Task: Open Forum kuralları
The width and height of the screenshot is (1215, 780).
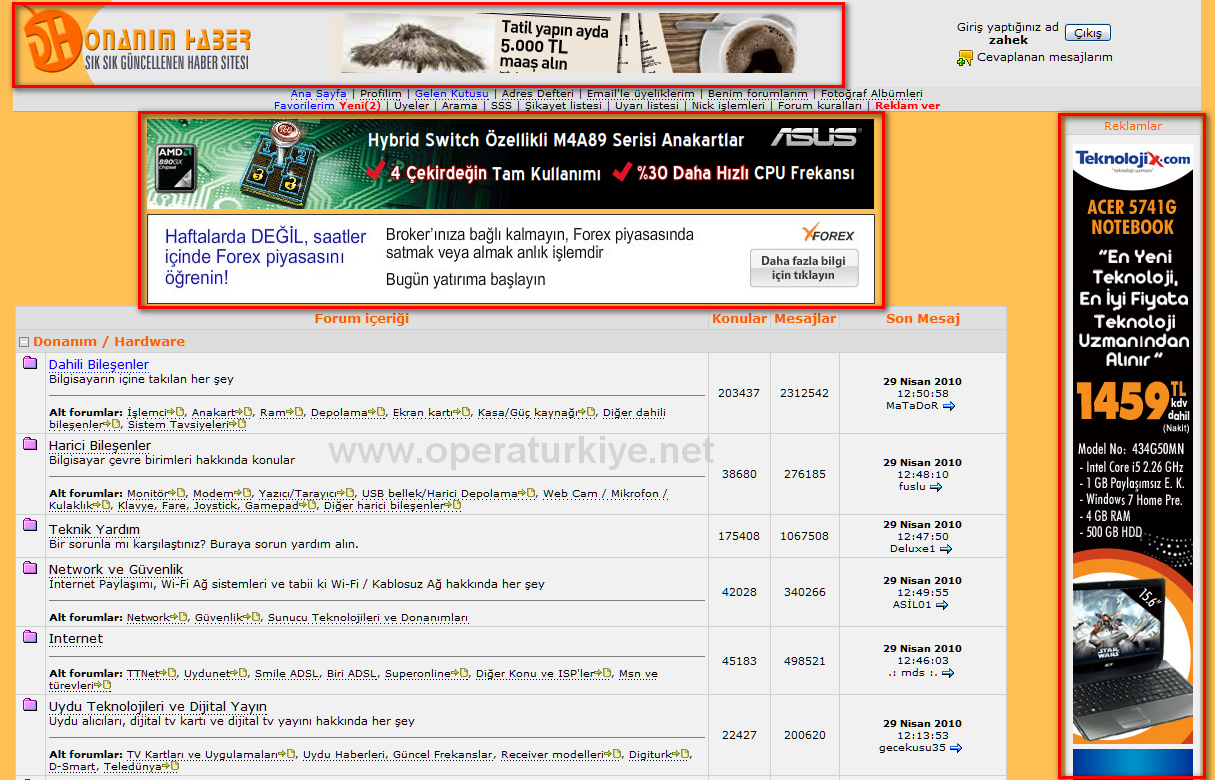Action: point(820,105)
